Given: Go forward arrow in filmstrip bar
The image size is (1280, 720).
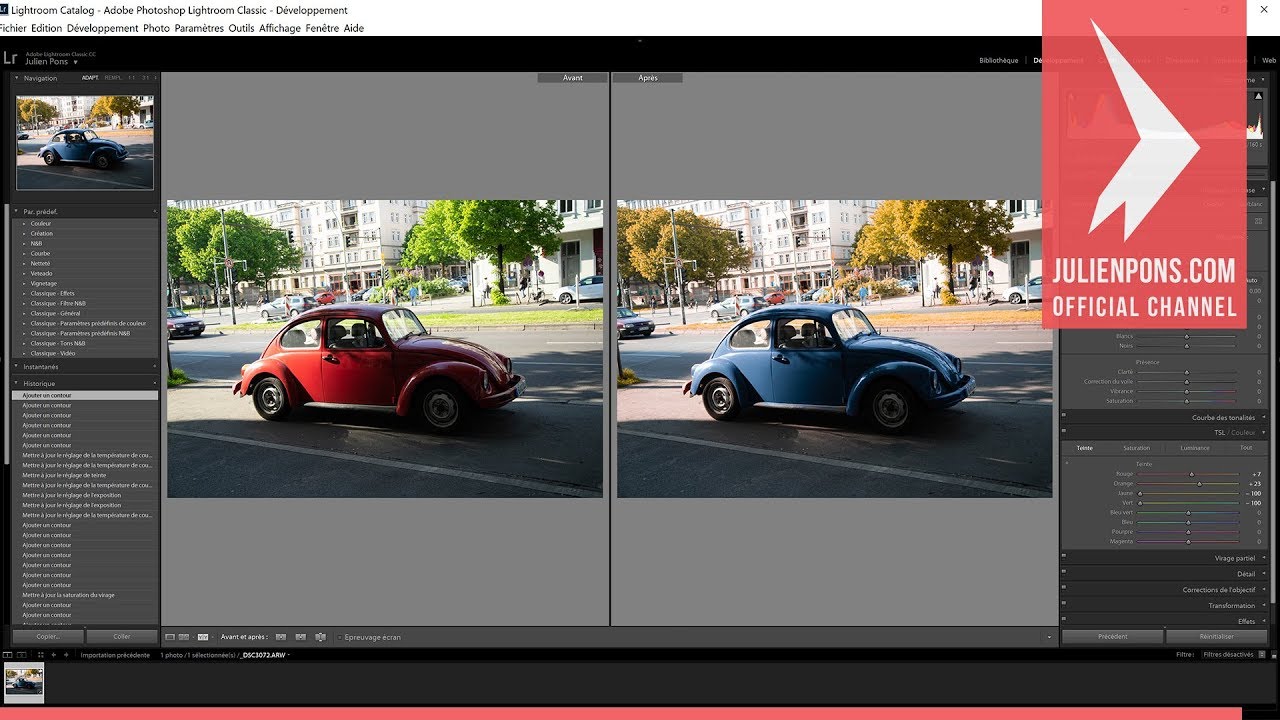Looking at the screenshot, I should coord(66,655).
